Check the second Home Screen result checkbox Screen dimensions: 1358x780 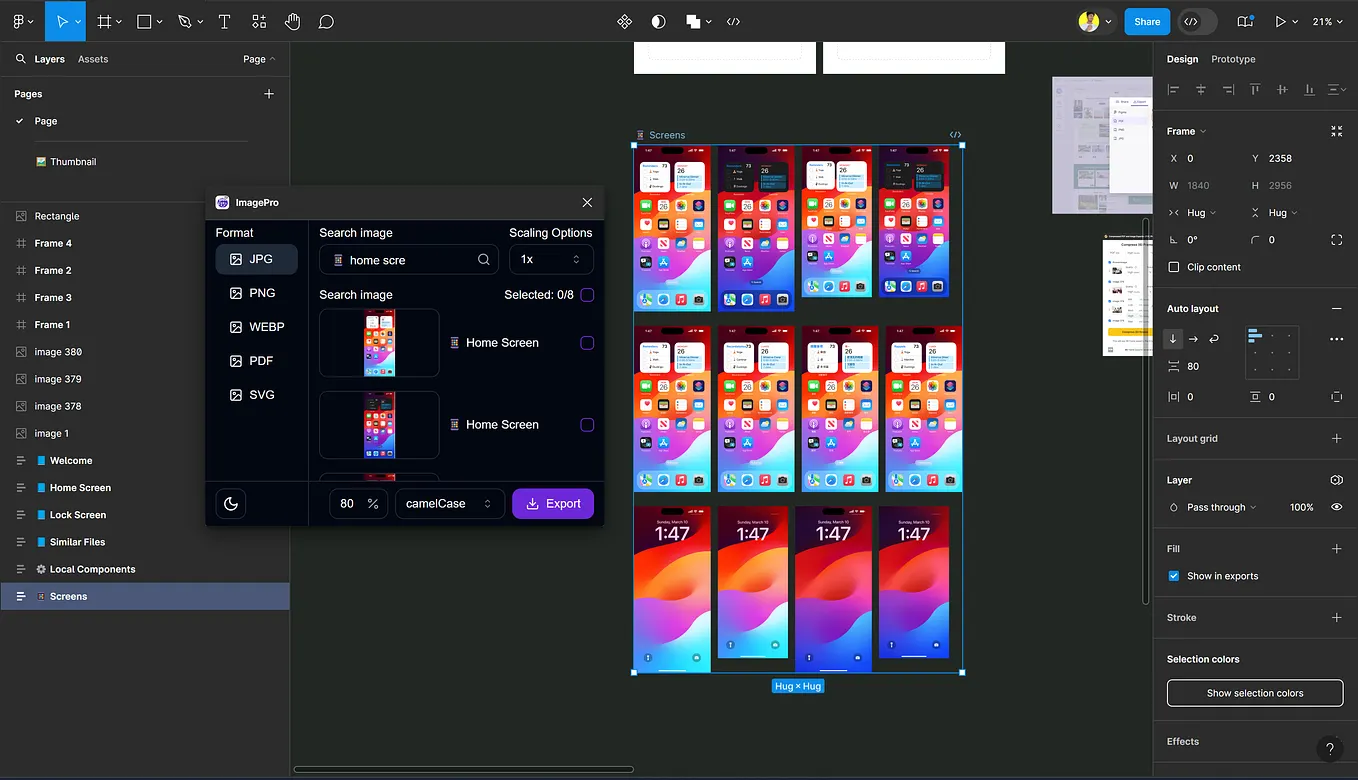(587, 425)
